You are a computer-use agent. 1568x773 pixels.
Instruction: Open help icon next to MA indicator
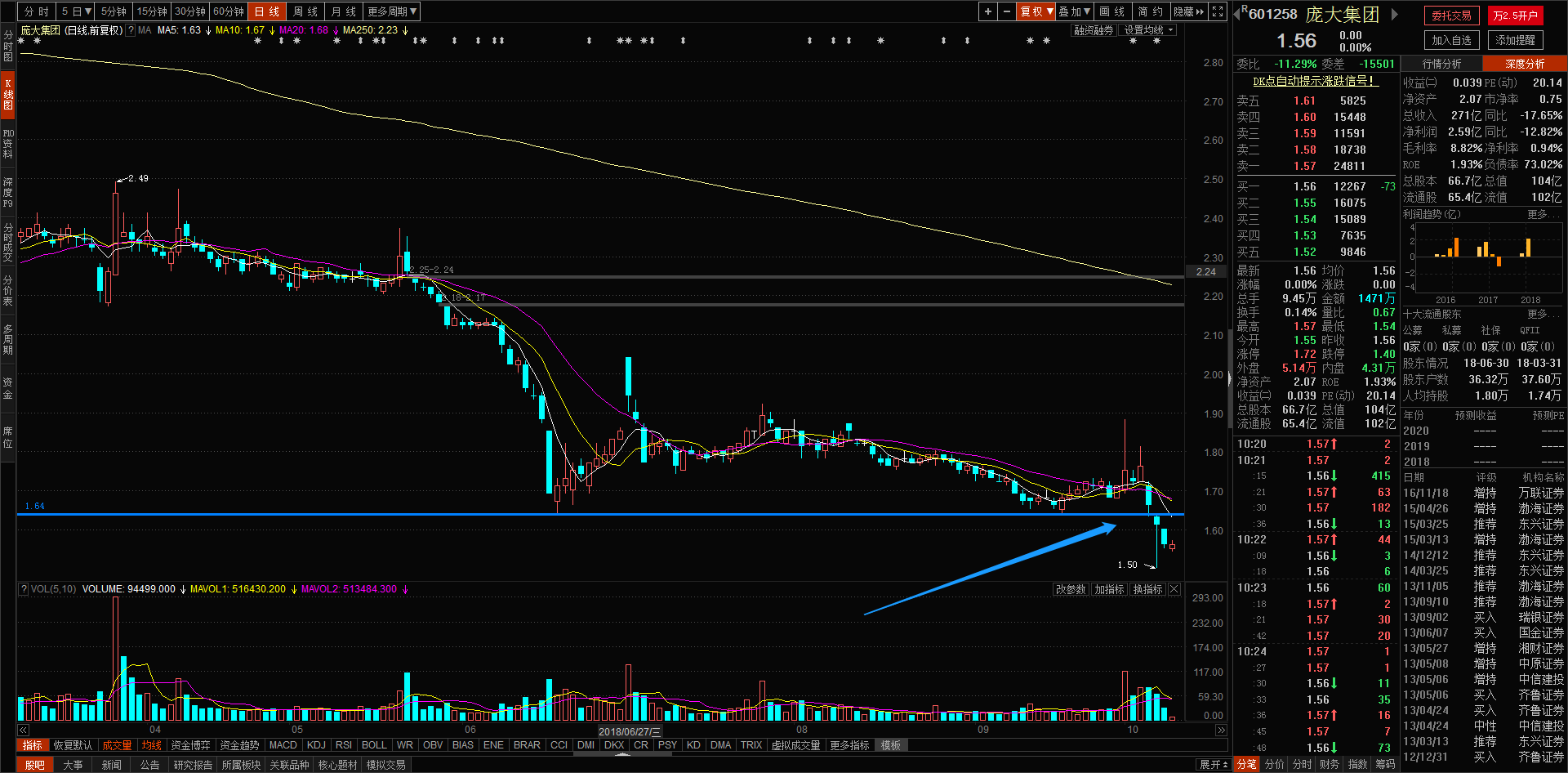pos(131,30)
